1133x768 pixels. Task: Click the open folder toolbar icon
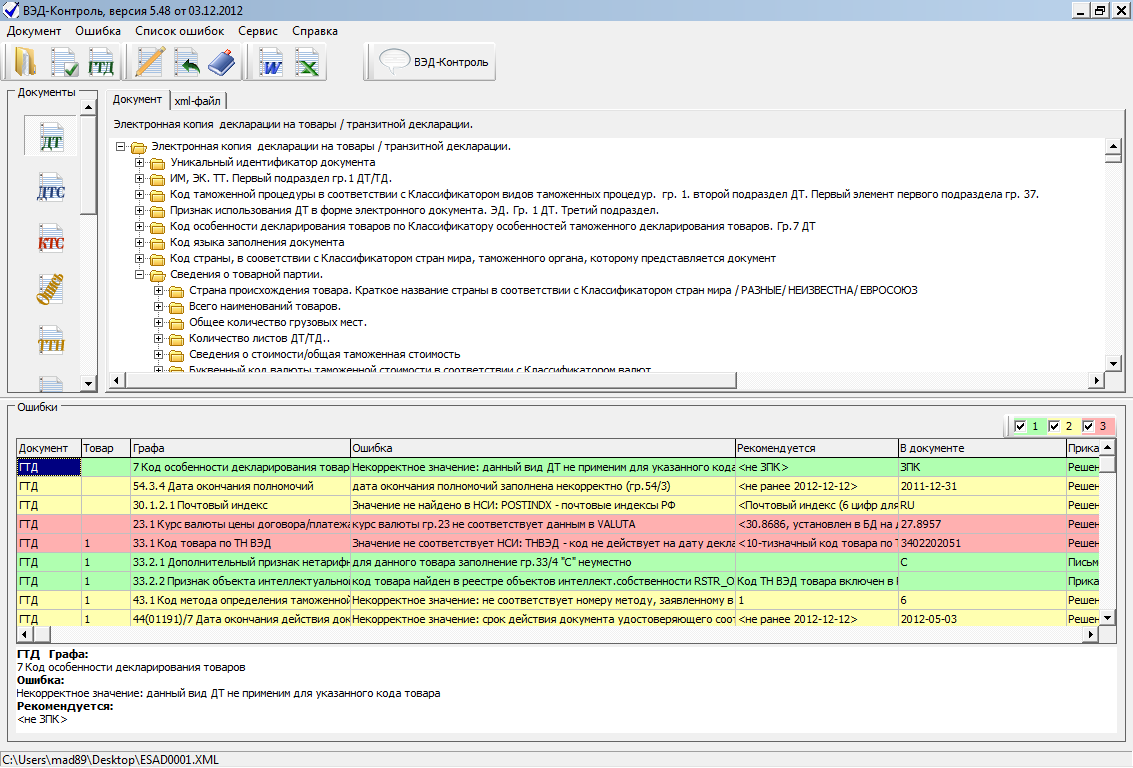point(25,62)
